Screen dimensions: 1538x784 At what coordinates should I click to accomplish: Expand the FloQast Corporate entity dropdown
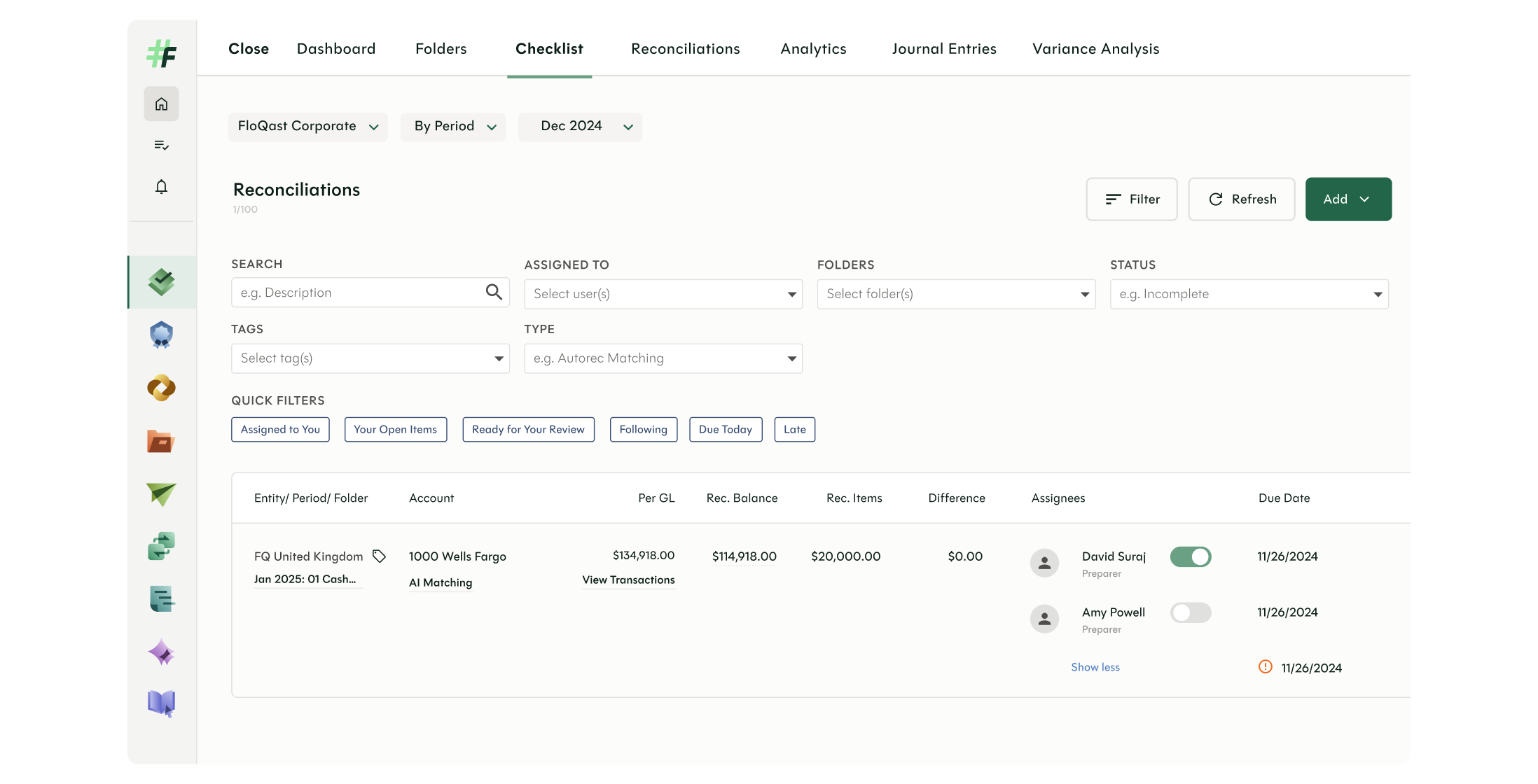[x=308, y=127]
